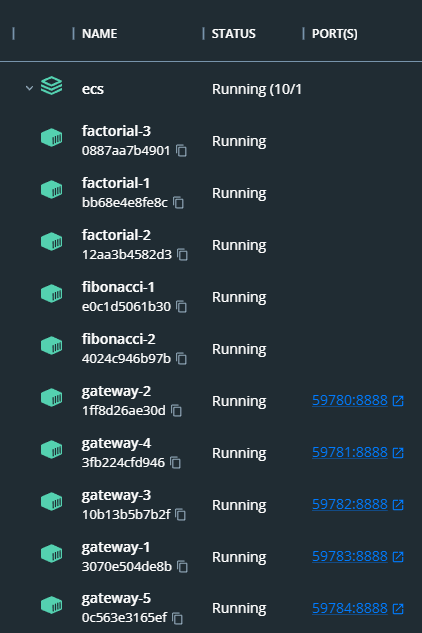Collapse the ecs stack group
Screen dimensions: 422x633
tap(29, 88)
